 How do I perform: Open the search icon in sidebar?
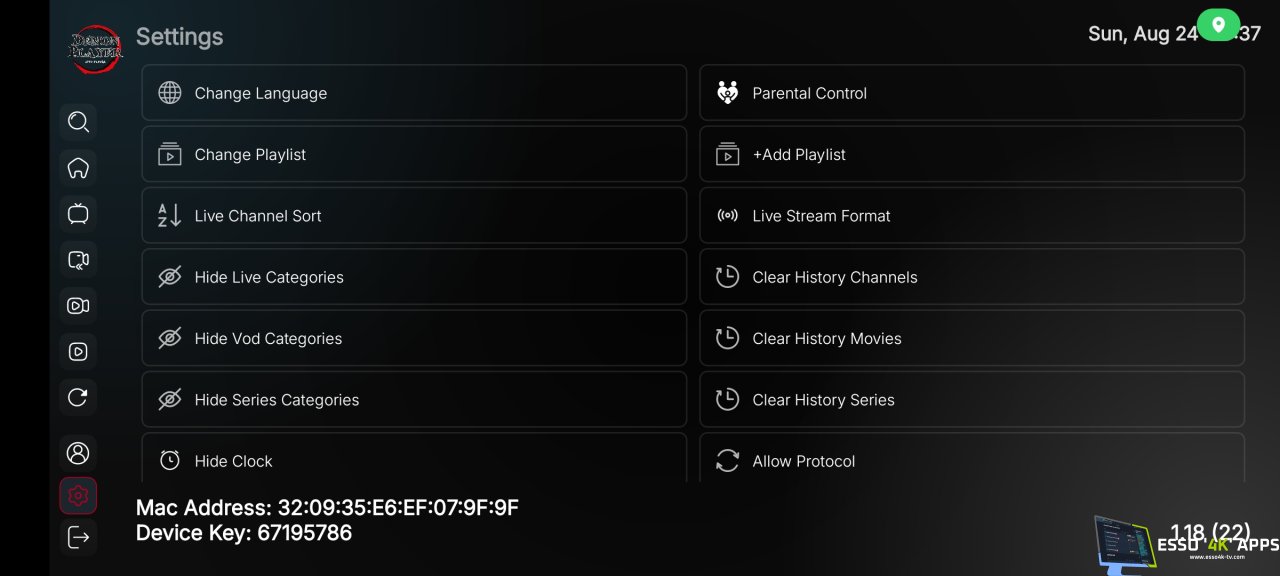pos(78,122)
